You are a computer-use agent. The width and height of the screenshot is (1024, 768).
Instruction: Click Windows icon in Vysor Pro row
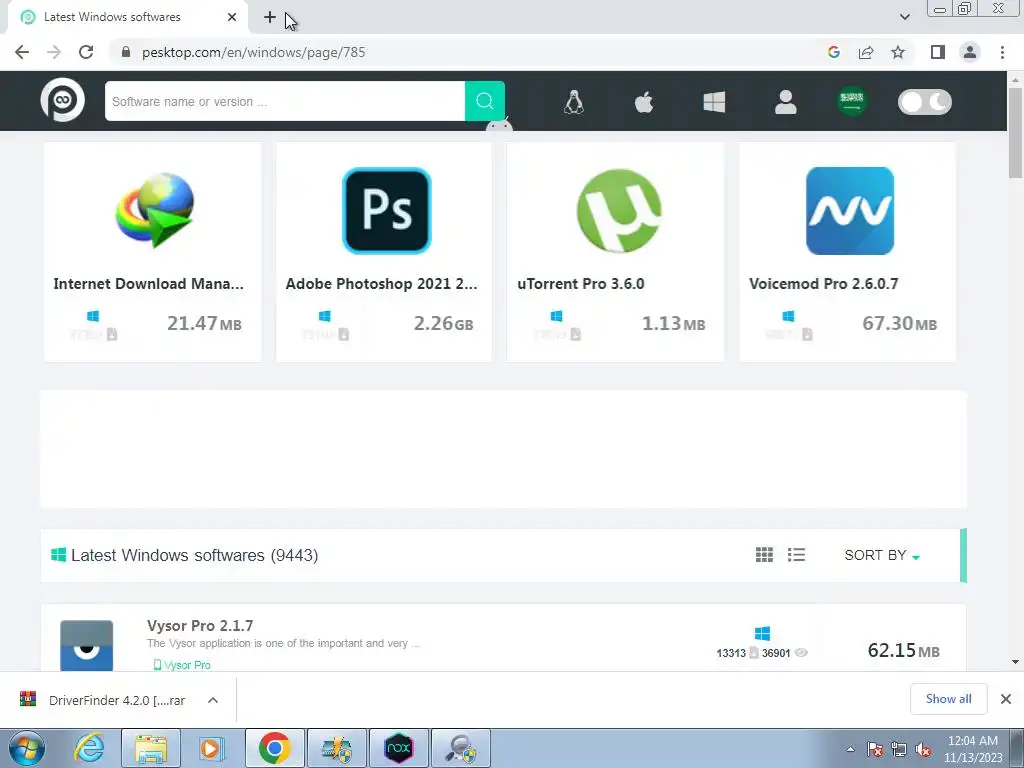click(x=762, y=633)
